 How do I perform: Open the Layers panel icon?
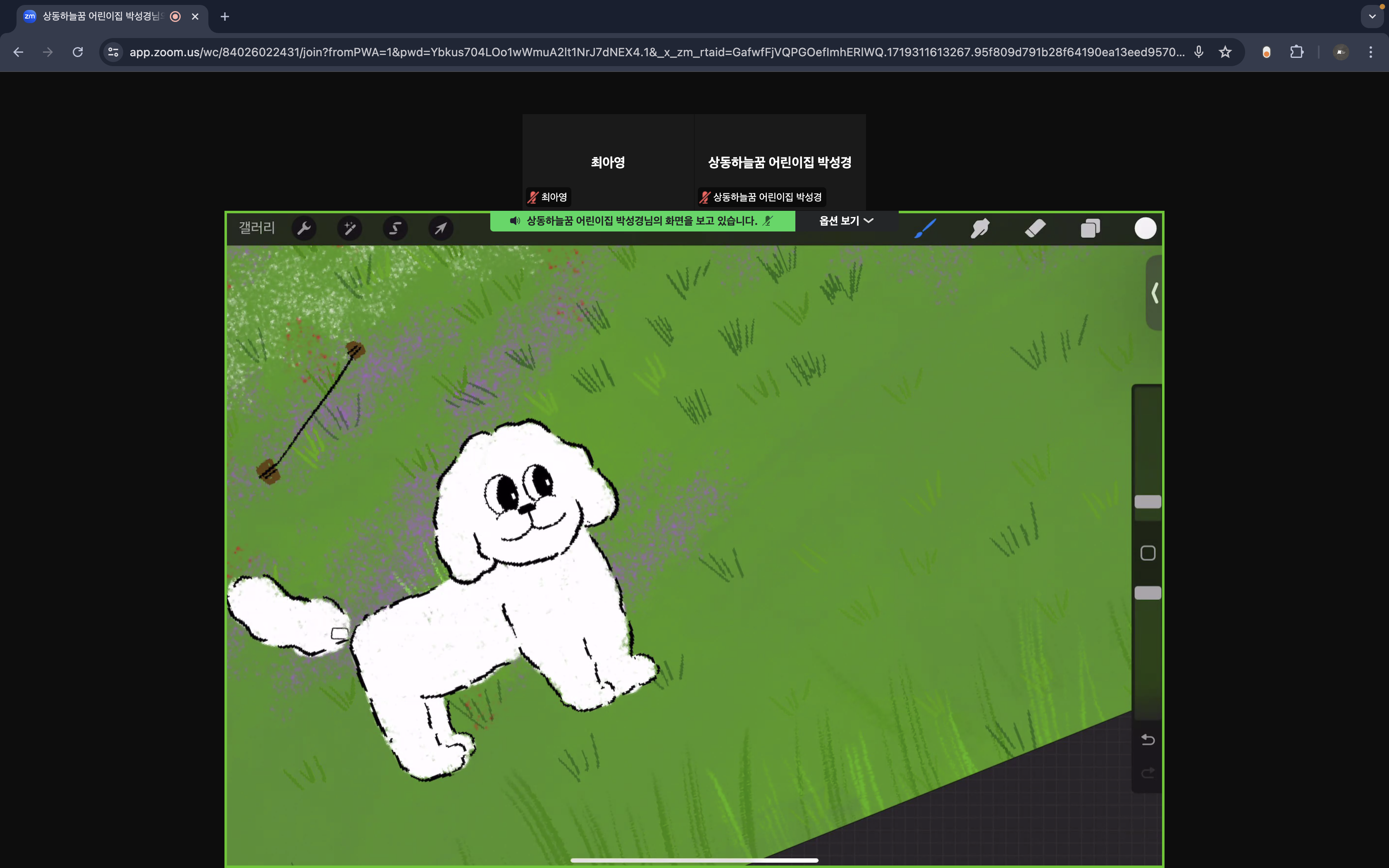1090,229
